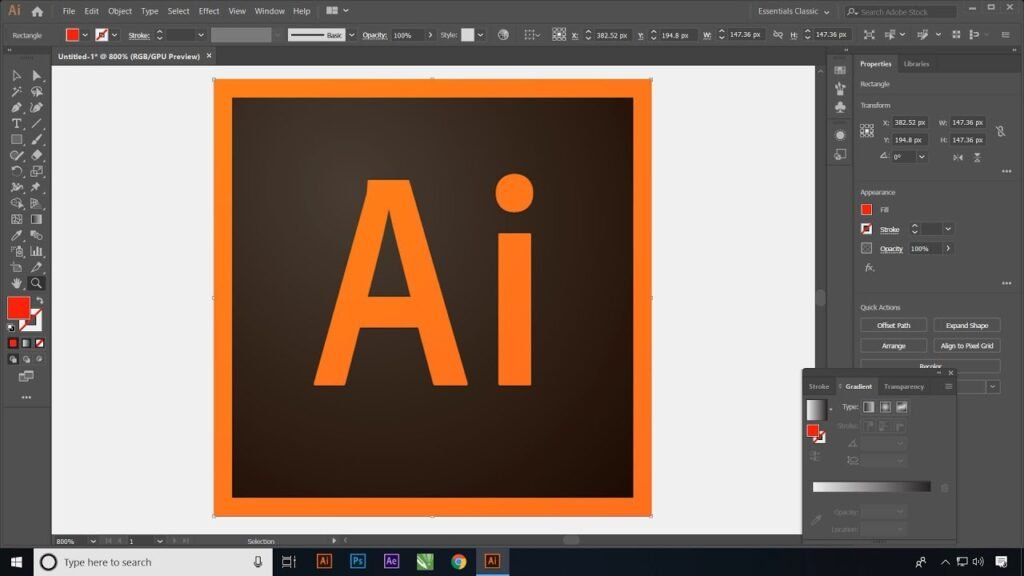Select the Scale tool
This screenshot has width=1024, height=576.
(x=37, y=171)
